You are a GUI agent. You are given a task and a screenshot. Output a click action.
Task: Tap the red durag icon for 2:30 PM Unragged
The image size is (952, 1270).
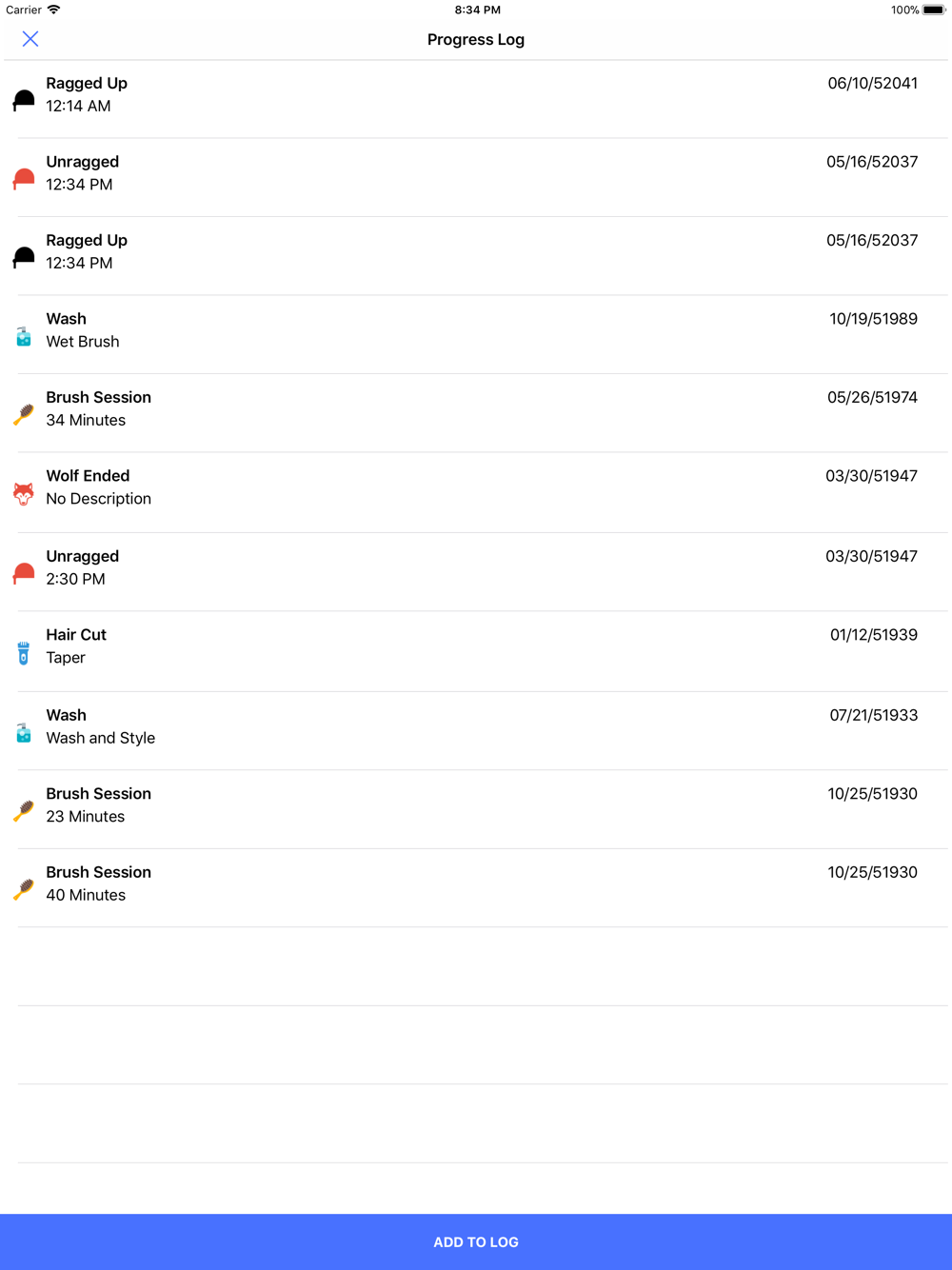[24, 573]
